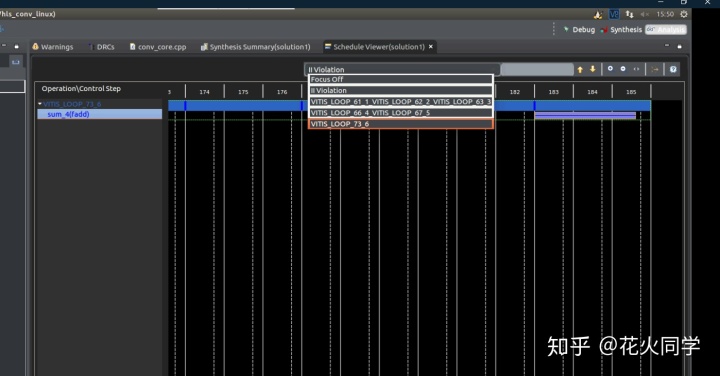This screenshot has height=376, width=720.
Task: Choose II Violation list option
Action: [400, 90]
